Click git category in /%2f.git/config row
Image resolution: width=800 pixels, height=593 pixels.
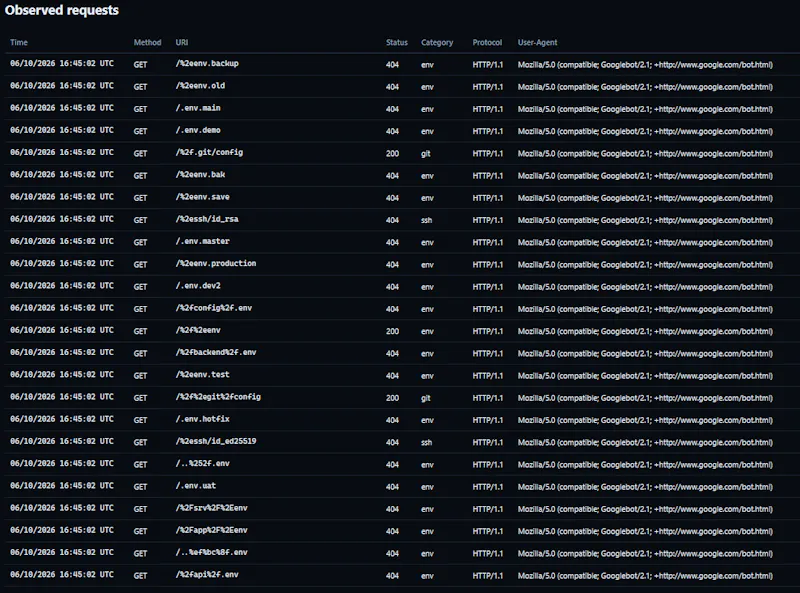tap(426, 154)
